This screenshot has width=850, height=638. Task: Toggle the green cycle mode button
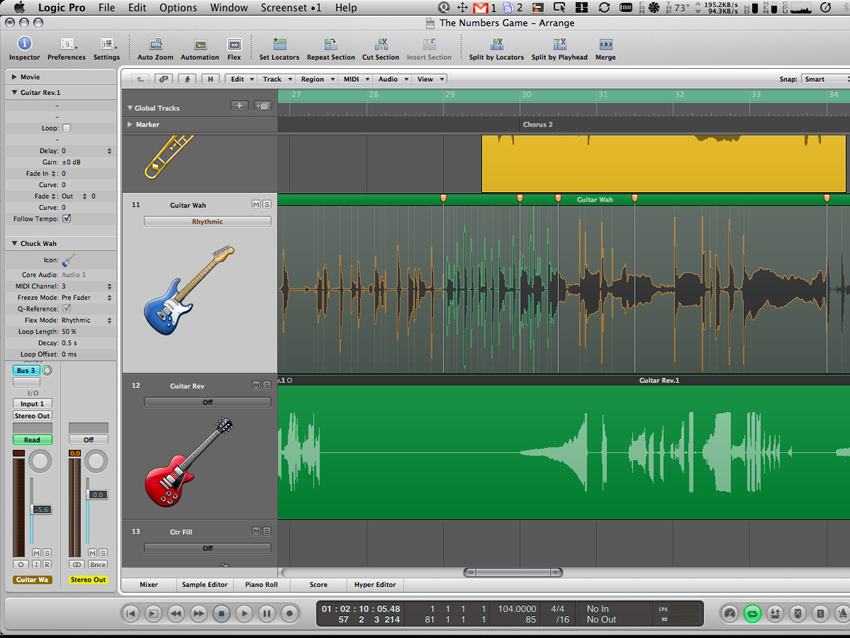tap(752, 614)
